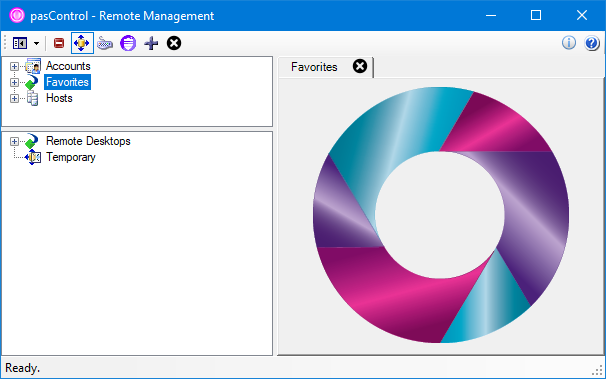Click the keyboard toolbar icon
The image size is (606, 379).
(x=105, y=43)
